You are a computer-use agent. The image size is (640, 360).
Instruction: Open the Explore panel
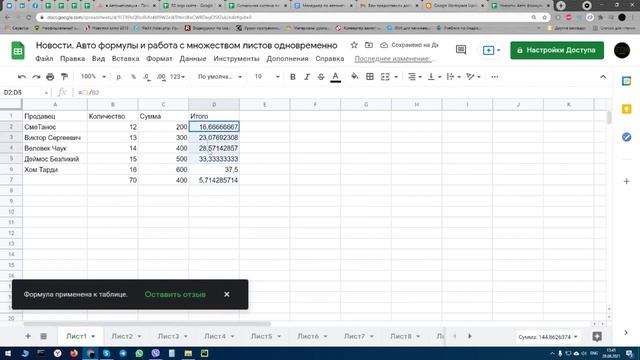597,337
